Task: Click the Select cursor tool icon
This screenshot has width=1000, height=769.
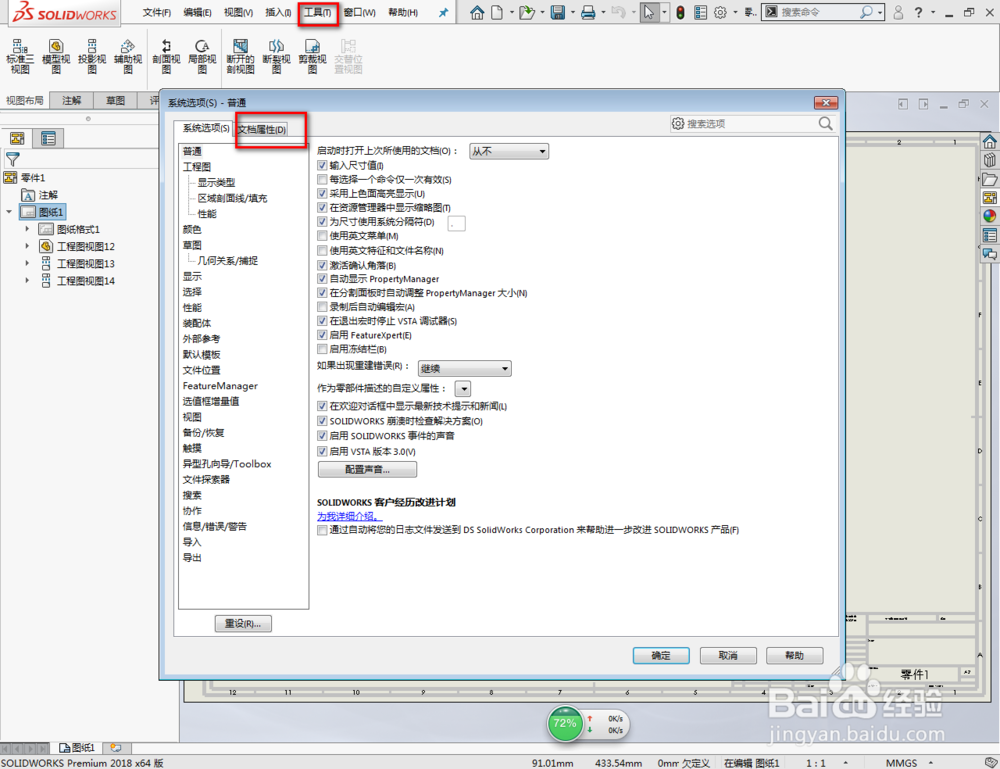Action: 649,12
